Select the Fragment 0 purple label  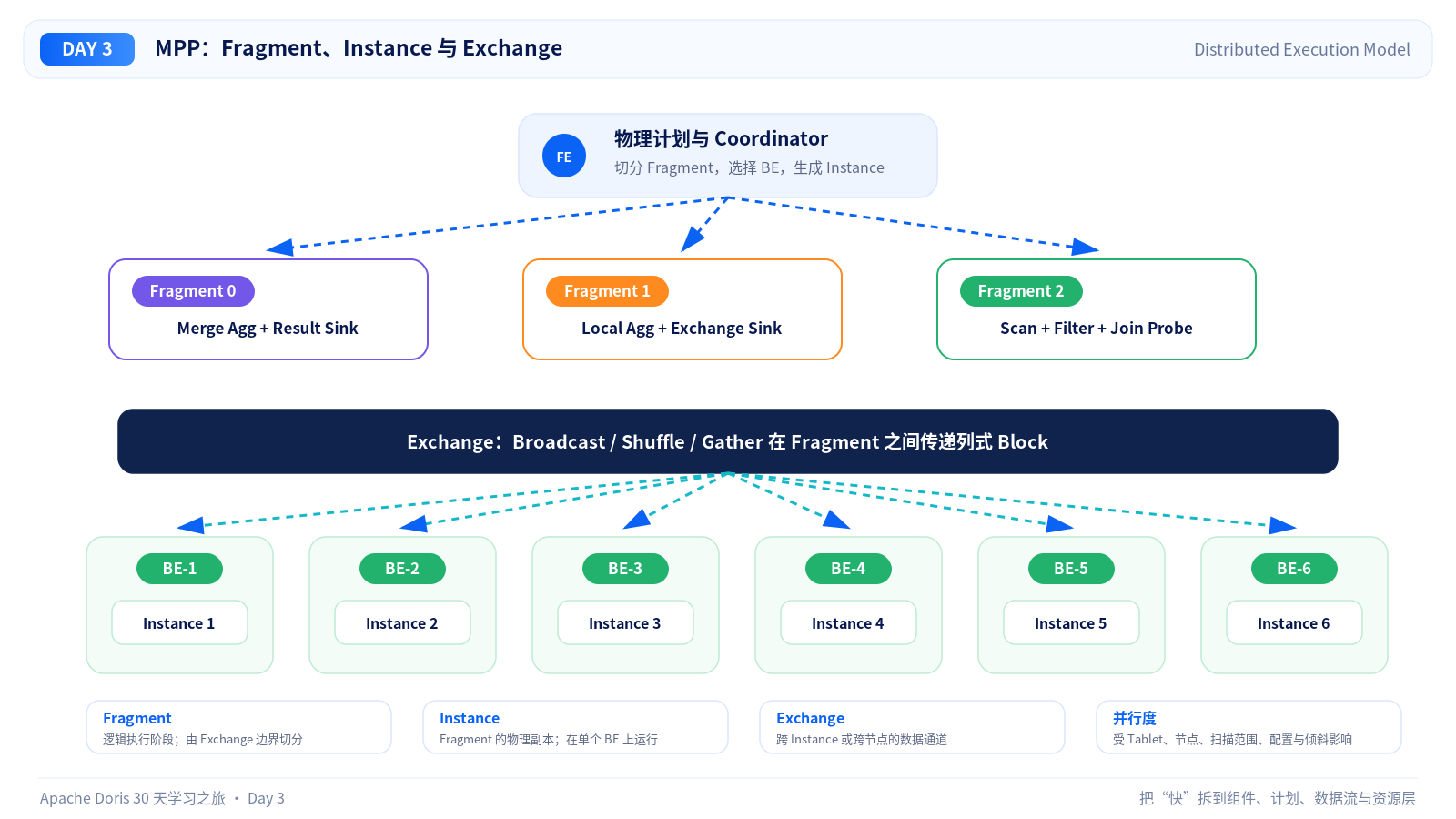tap(193, 291)
